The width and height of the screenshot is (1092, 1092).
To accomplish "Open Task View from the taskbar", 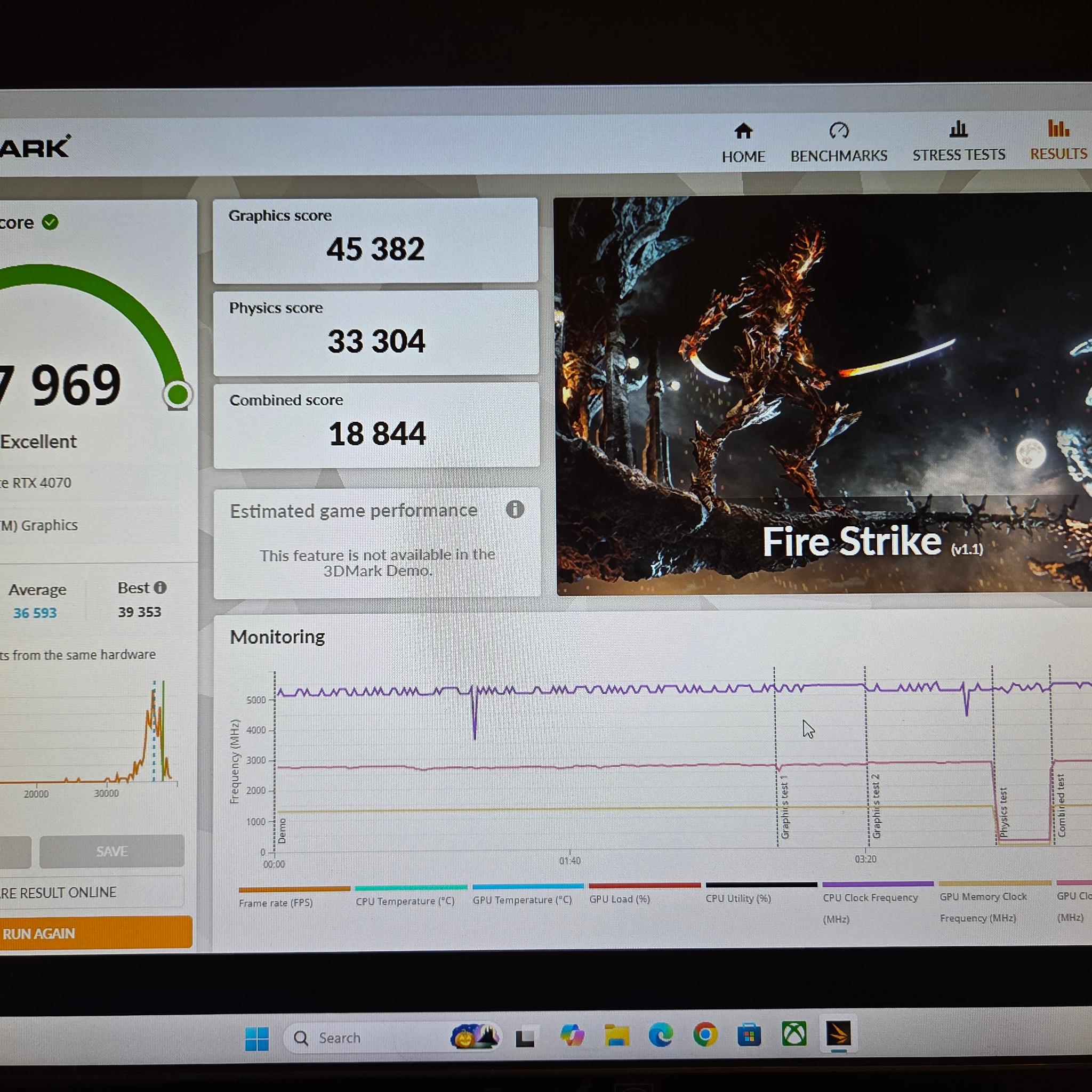I will [x=525, y=1037].
